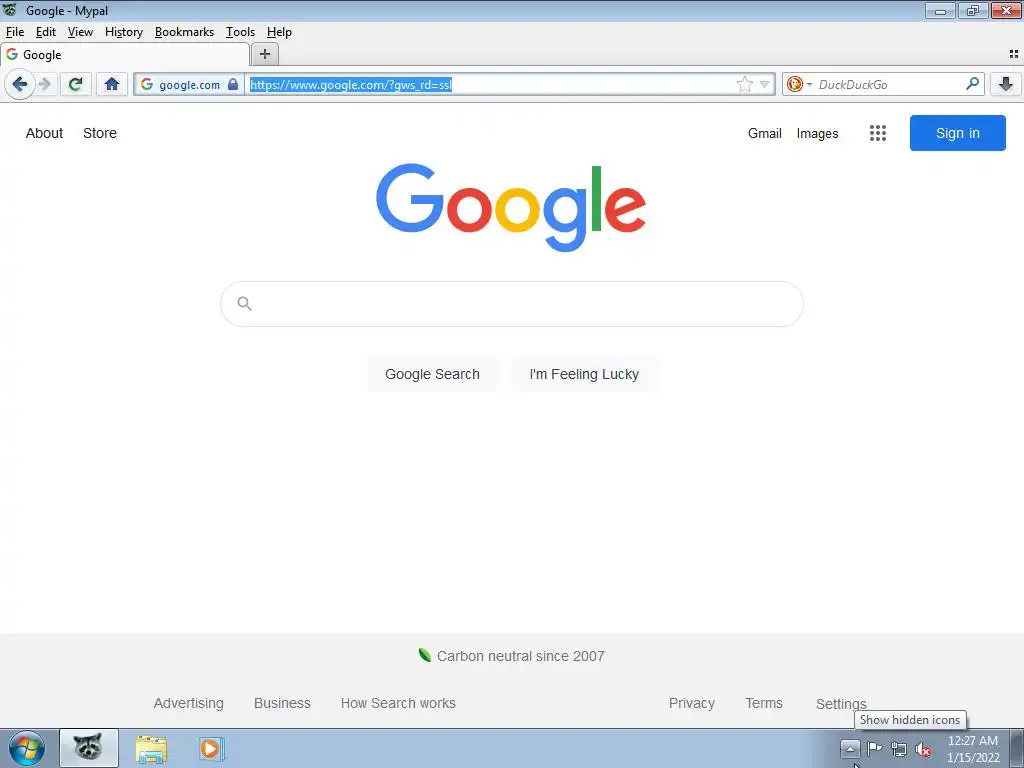Open the File menu
This screenshot has height=768, width=1024.
tap(14, 32)
